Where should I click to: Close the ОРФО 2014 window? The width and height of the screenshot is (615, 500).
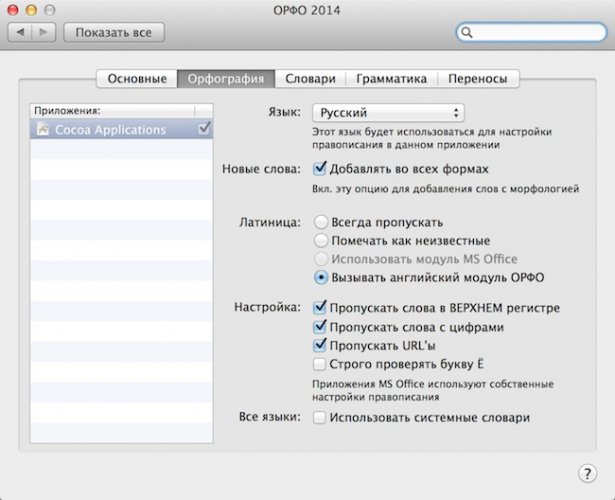click(13, 10)
